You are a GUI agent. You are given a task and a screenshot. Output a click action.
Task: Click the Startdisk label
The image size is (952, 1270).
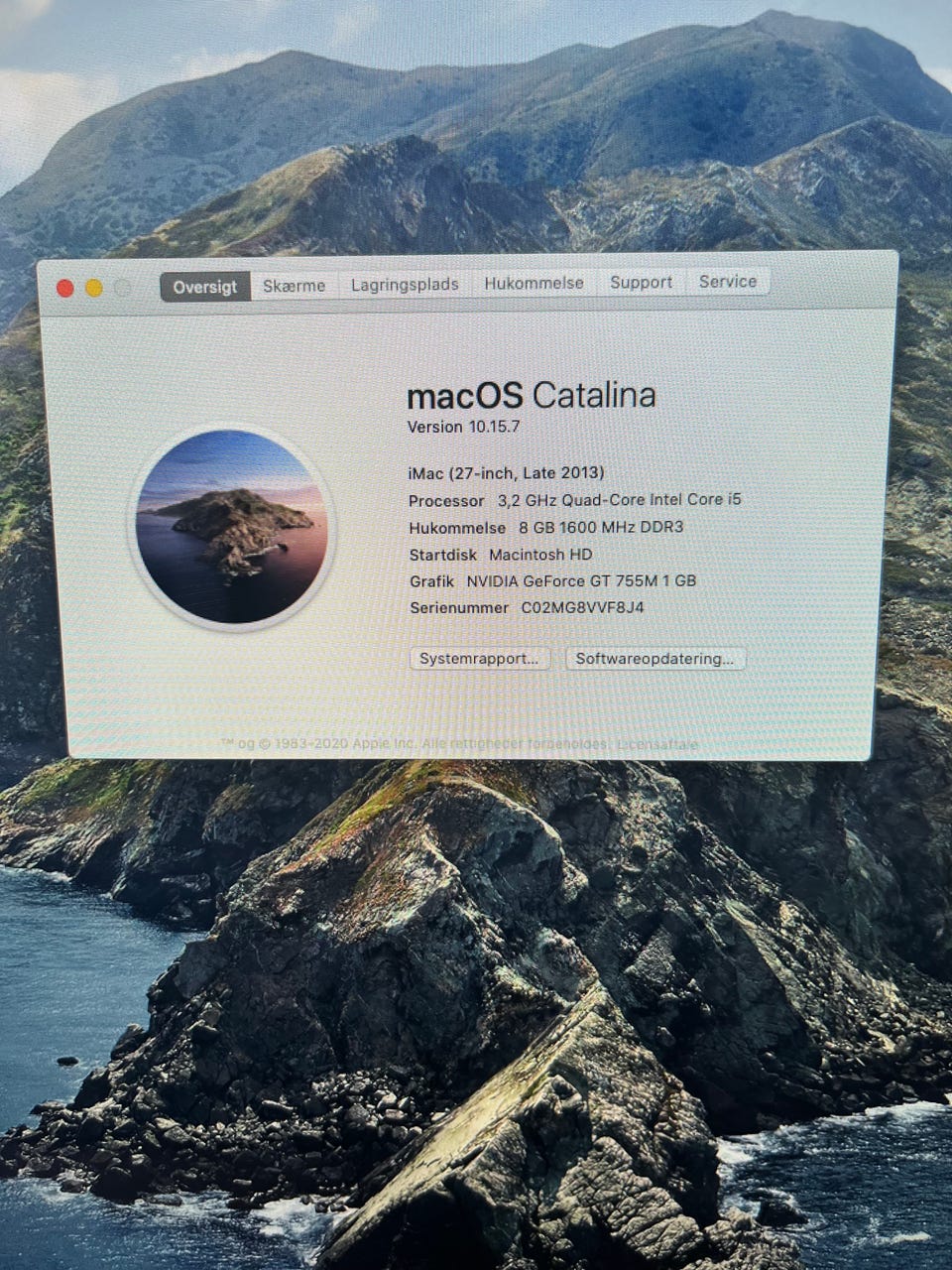[442, 555]
